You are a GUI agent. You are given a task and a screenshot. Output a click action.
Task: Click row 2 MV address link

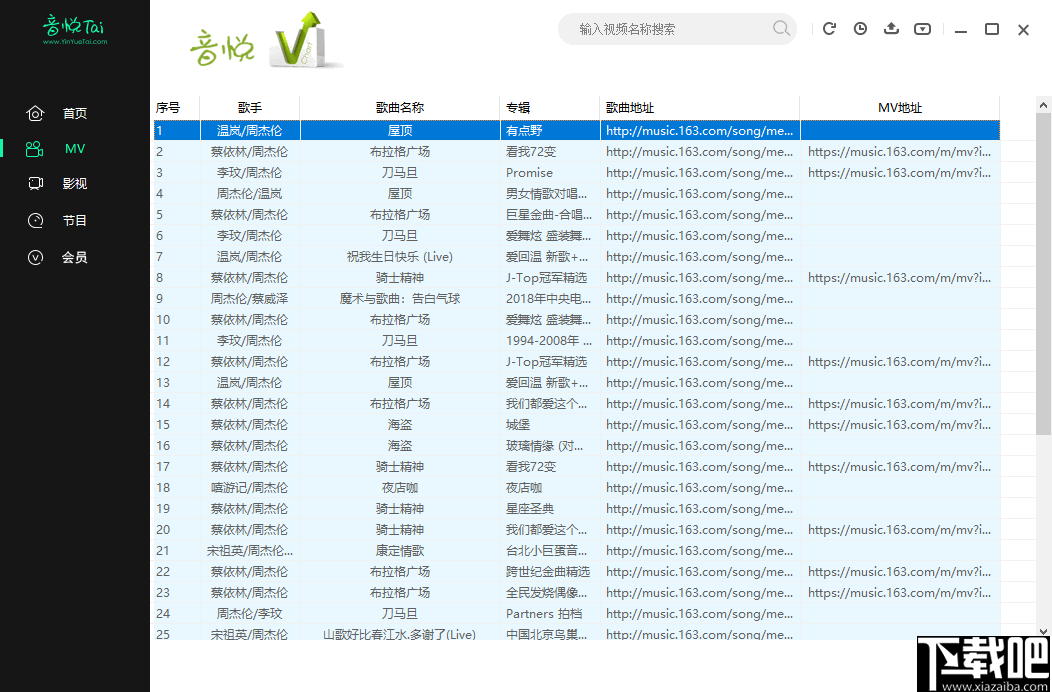(900, 152)
